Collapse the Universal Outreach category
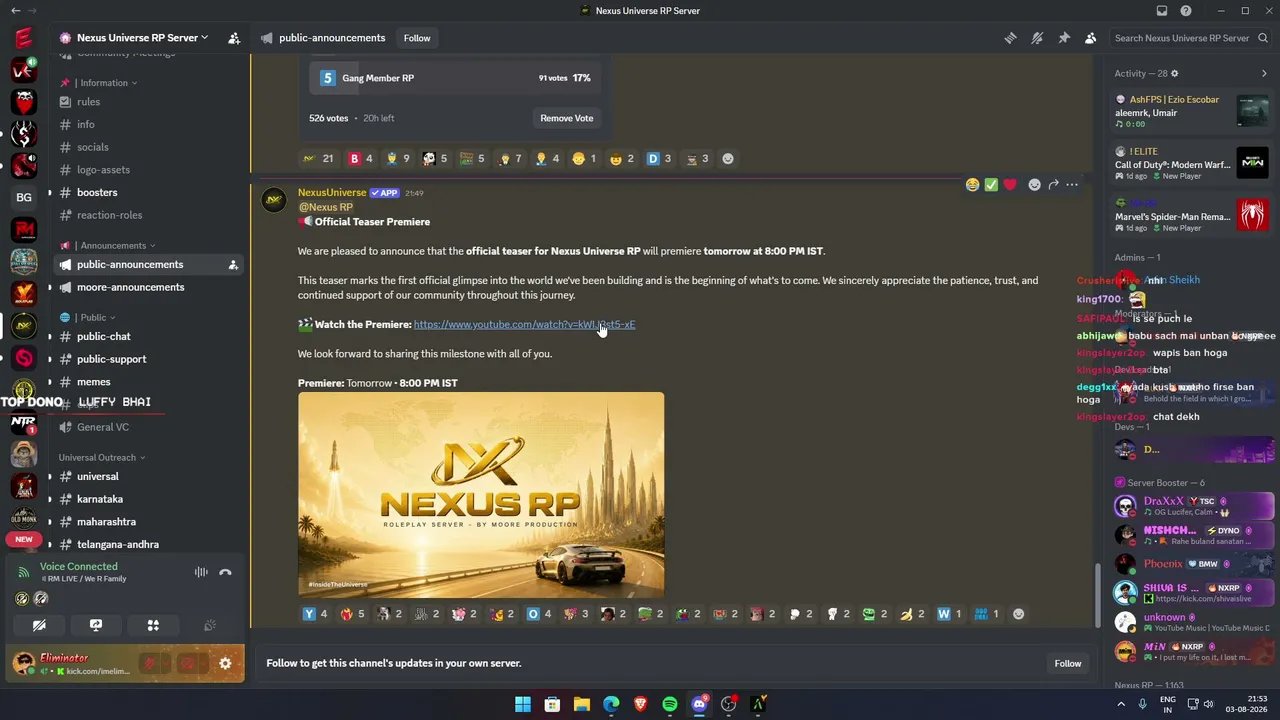The image size is (1280, 720). (102, 458)
